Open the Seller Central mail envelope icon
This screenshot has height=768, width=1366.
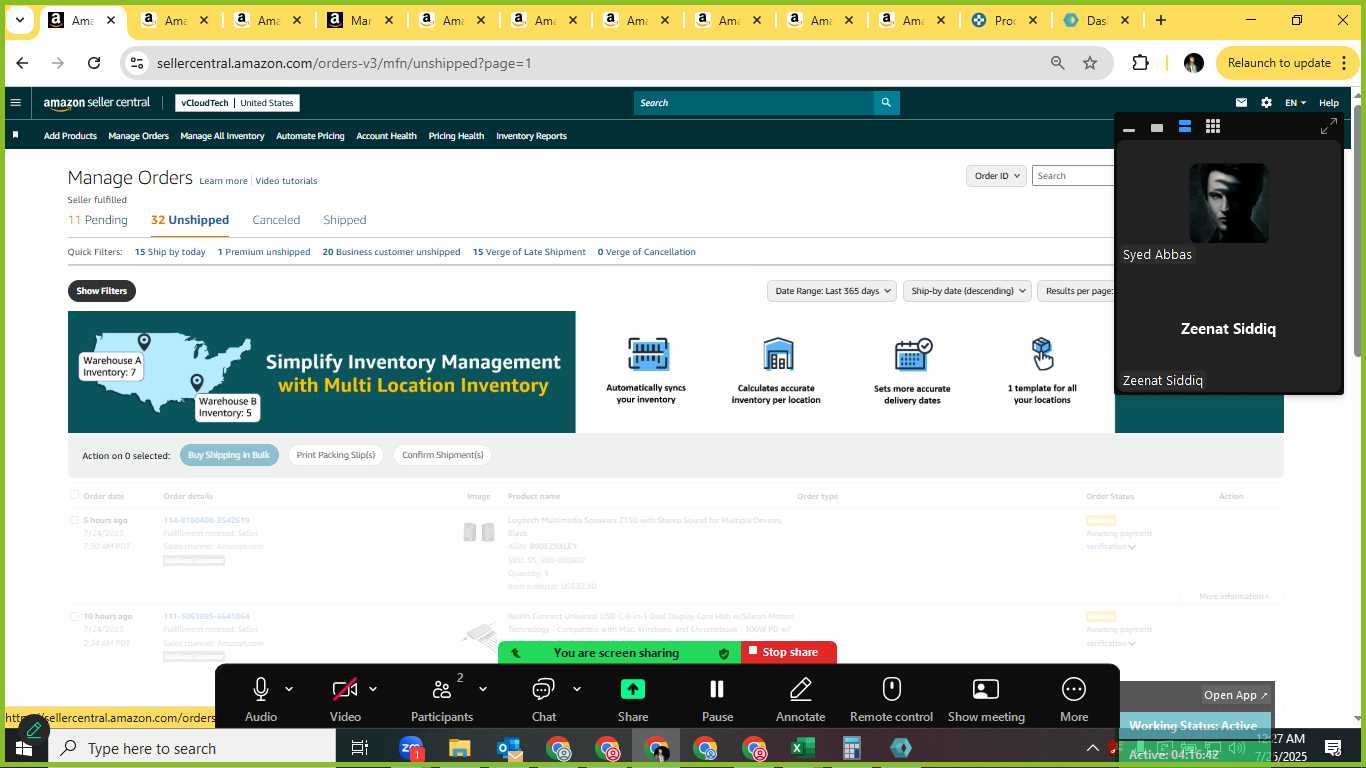pyautogui.click(x=1241, y=102)
